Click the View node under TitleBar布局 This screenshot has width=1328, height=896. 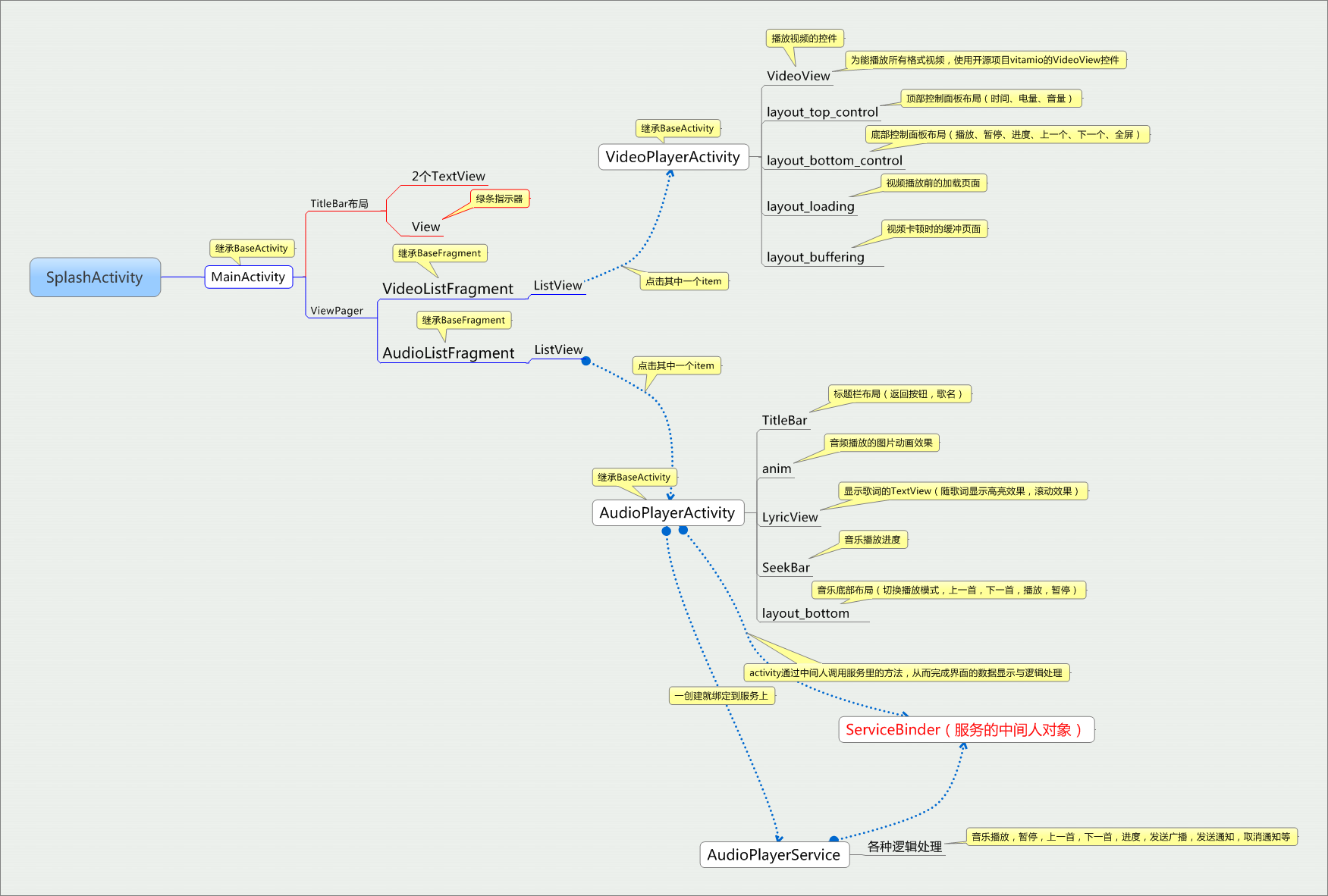[425, 227]
